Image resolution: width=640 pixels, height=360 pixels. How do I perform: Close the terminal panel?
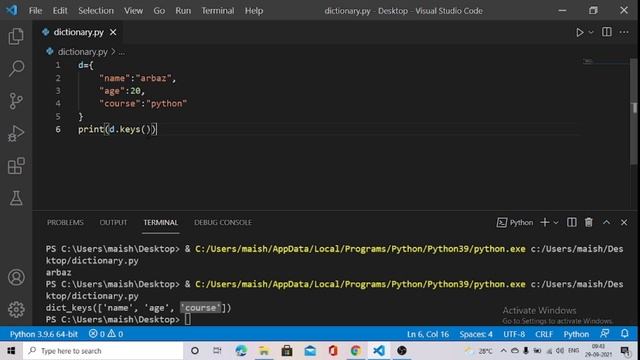pos(624,222)
